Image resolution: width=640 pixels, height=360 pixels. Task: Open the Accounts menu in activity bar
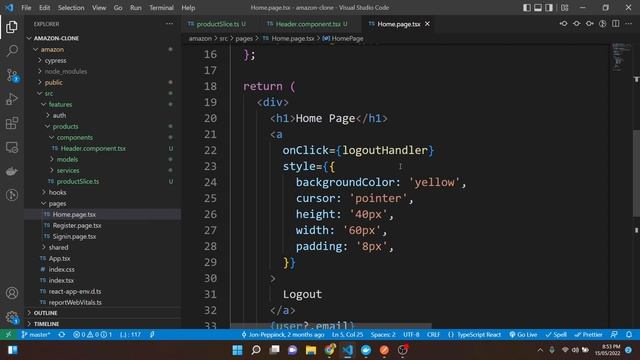click(12, 293)
